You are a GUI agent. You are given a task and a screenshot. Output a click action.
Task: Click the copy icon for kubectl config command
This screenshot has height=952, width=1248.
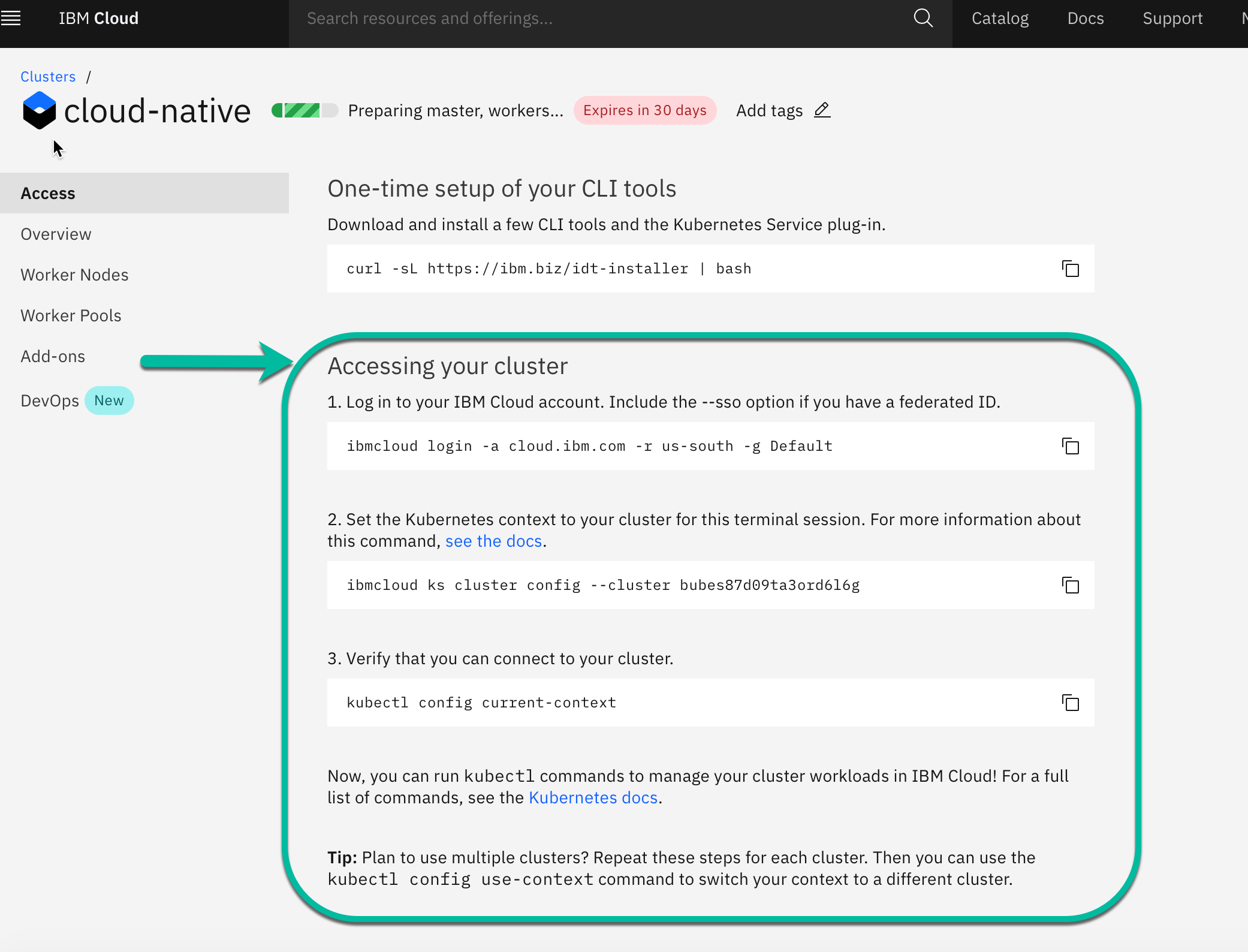click(x=1070, y=703)
